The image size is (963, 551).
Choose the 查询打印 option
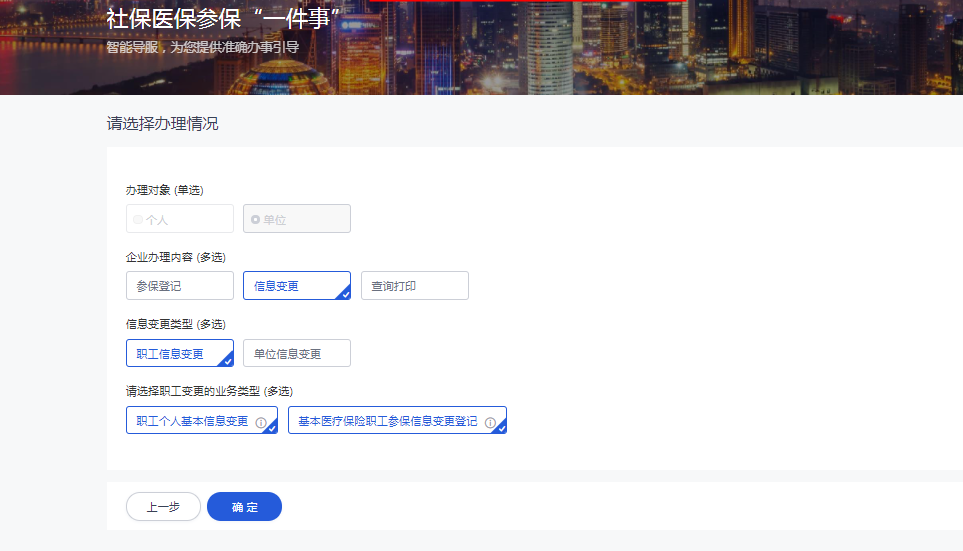click(x=414, y=286)
